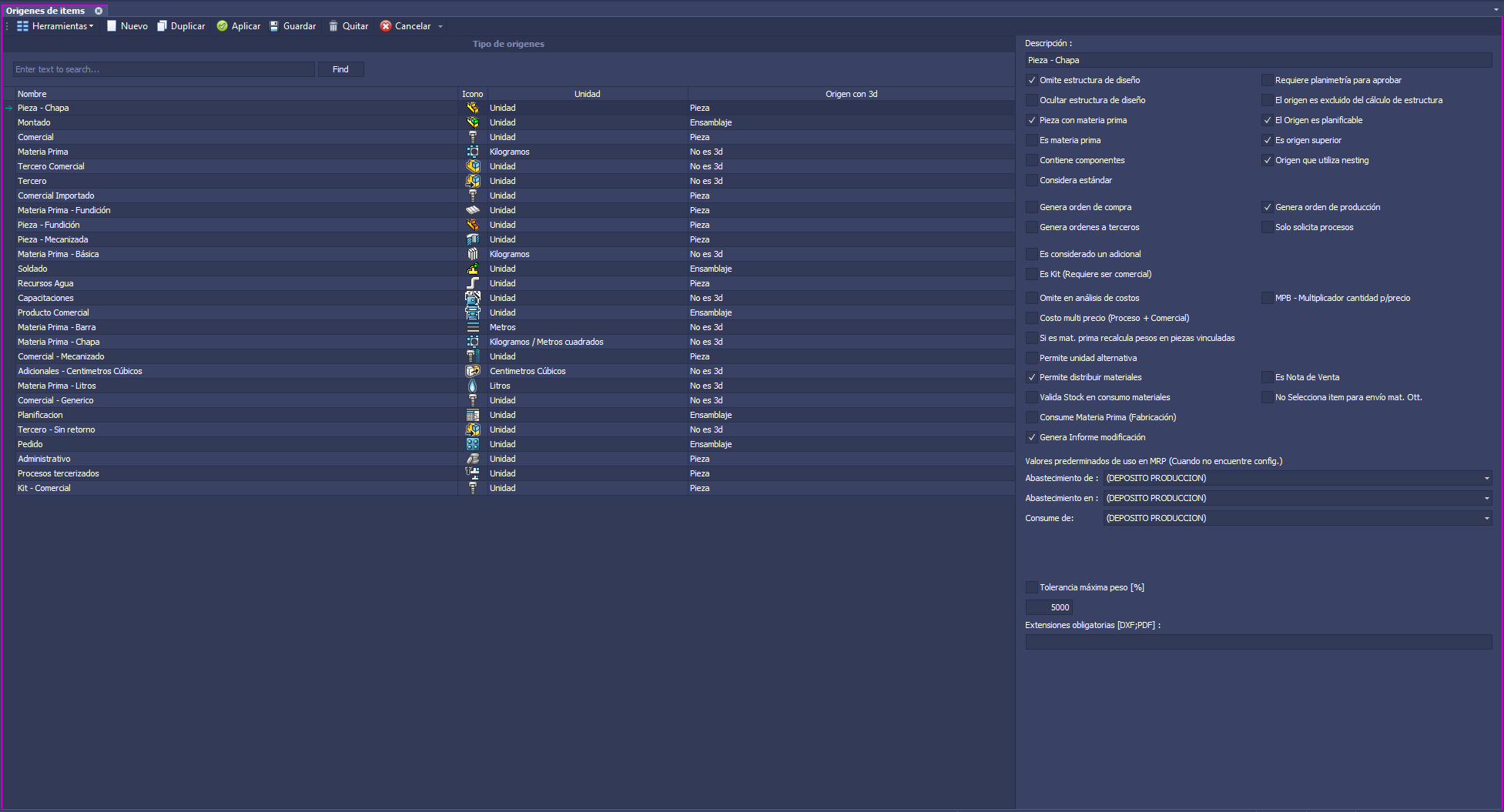Image resolution: width=1504 pixels, height=812 pixels.
Task: Click the icon in Pieza - Mecanizada row
Action: click(x=473, y=239)
